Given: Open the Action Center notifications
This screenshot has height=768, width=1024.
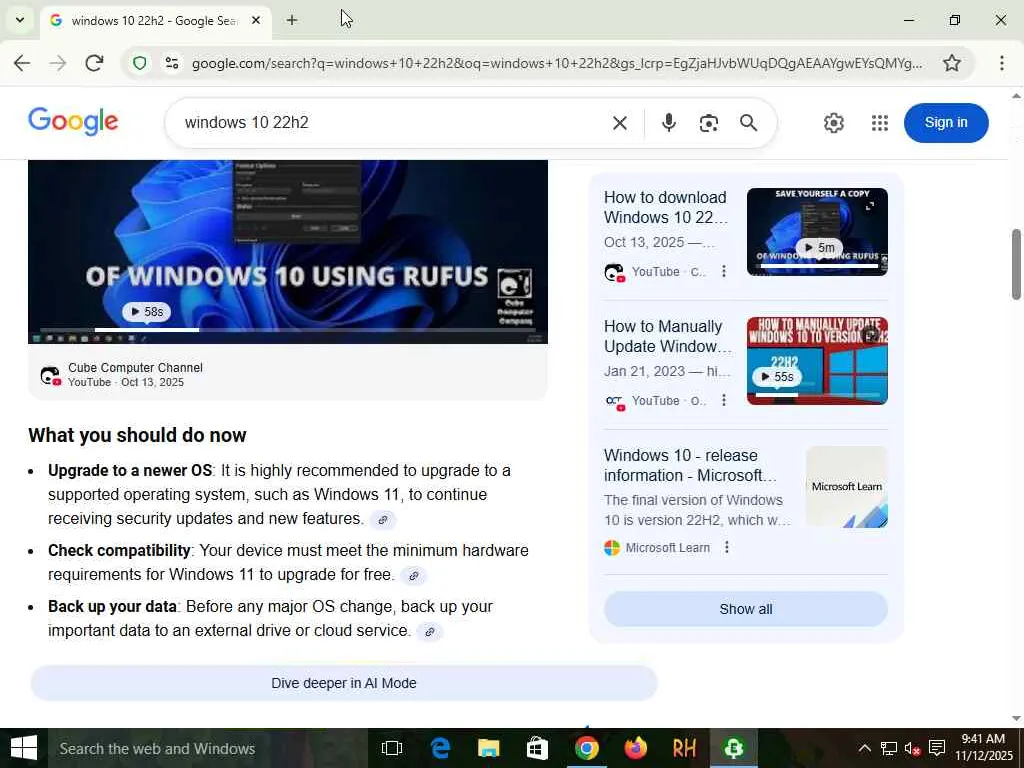Looking at the screenshot, I should pos(937,748).
